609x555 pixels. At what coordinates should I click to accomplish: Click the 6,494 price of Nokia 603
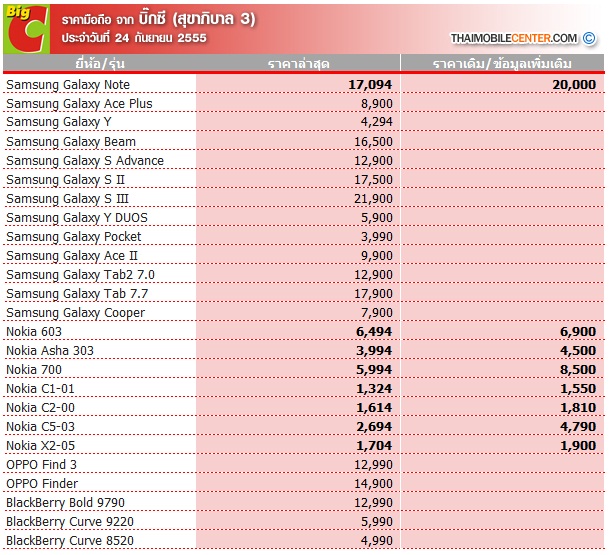(x=374, y=332)
